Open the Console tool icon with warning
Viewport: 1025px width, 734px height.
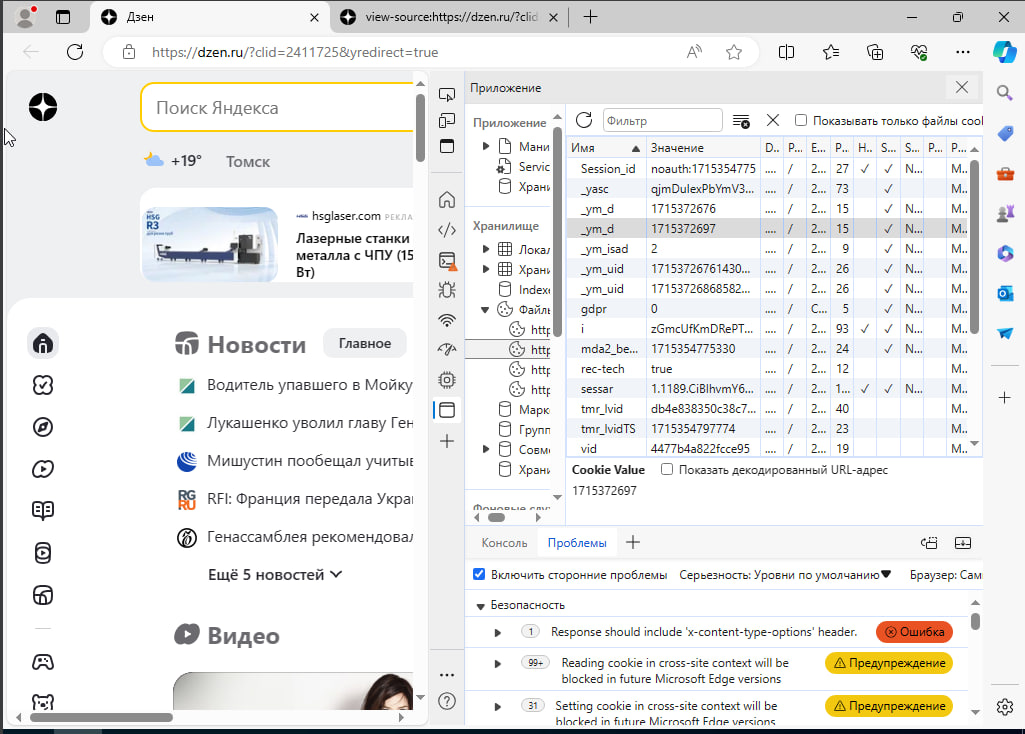447,261
